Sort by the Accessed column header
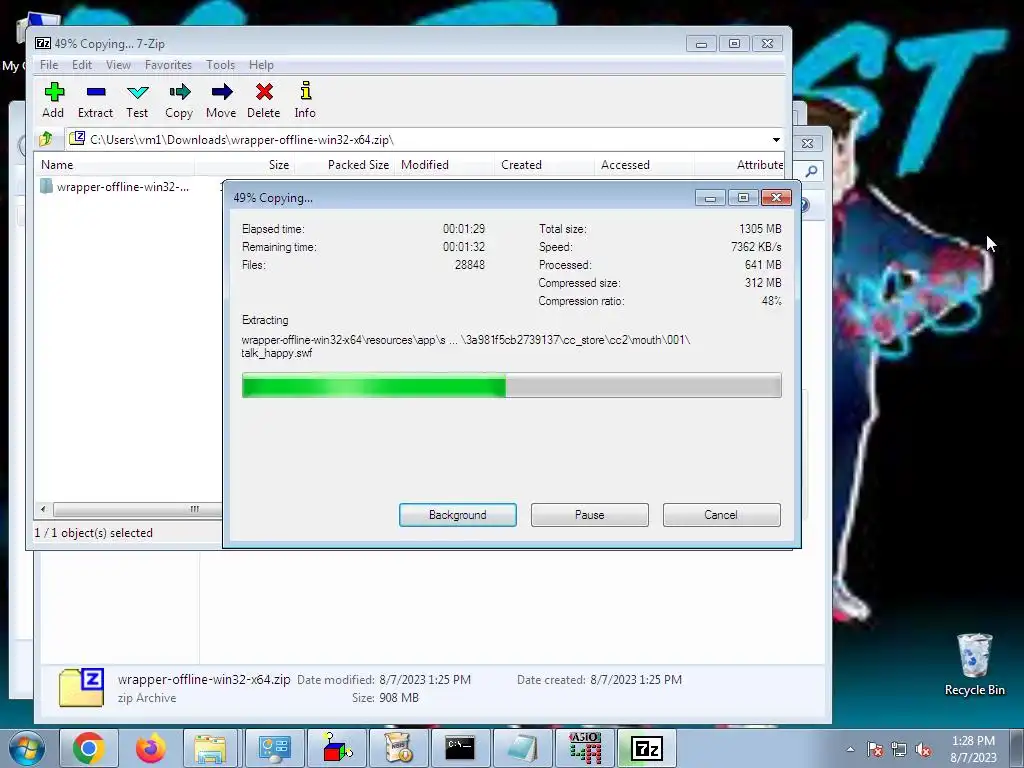The height and width of the screenshot is (768, 1024). (x=644, y=165)
